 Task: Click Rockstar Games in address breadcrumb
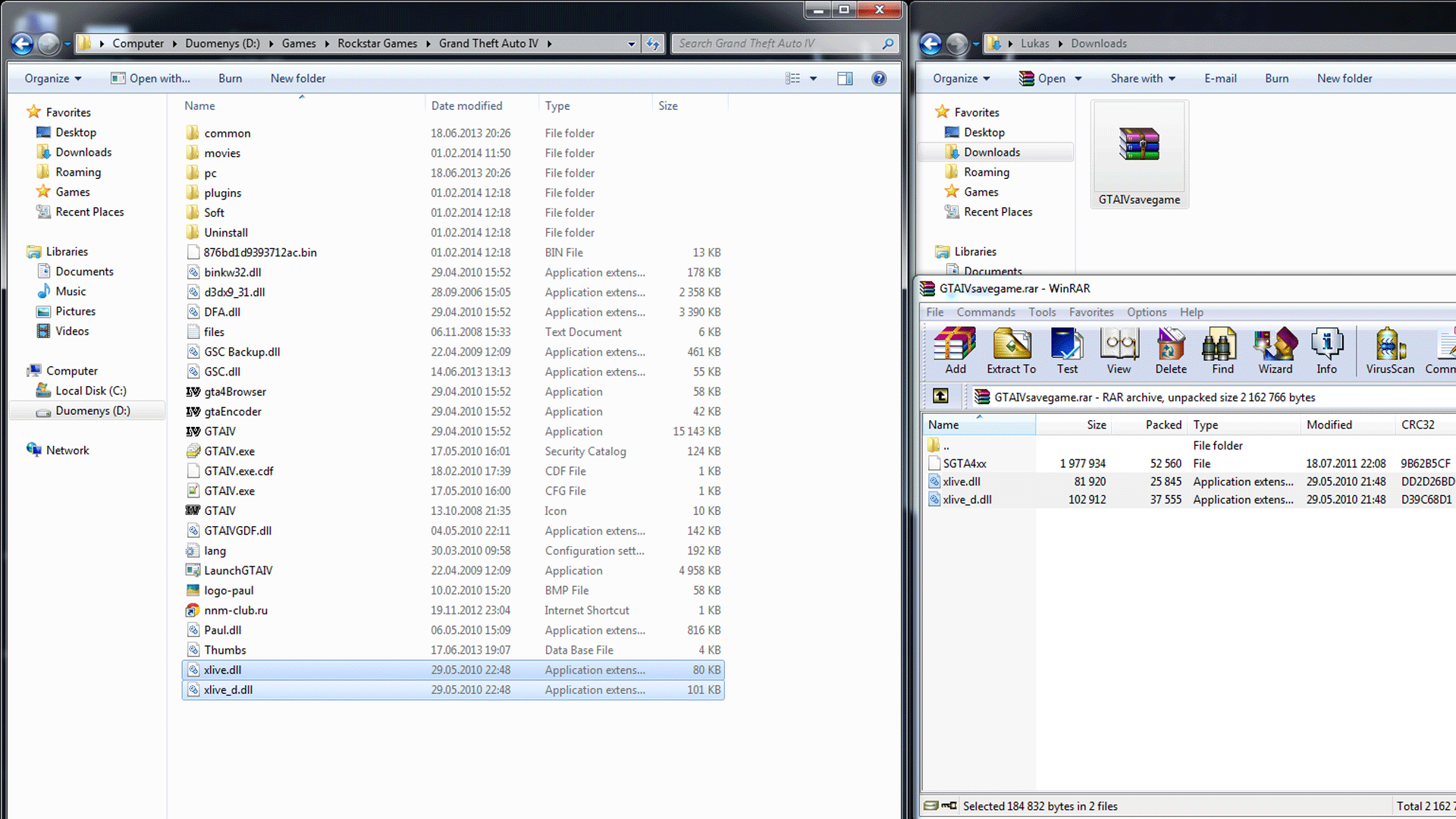(377, 44)
